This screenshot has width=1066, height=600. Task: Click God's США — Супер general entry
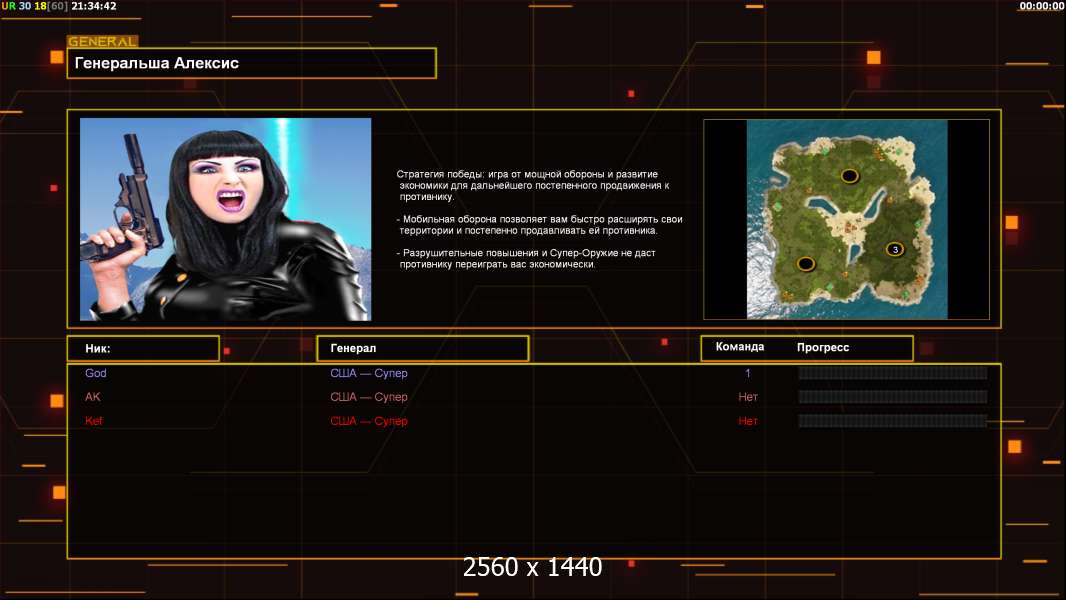click(369, 373)
